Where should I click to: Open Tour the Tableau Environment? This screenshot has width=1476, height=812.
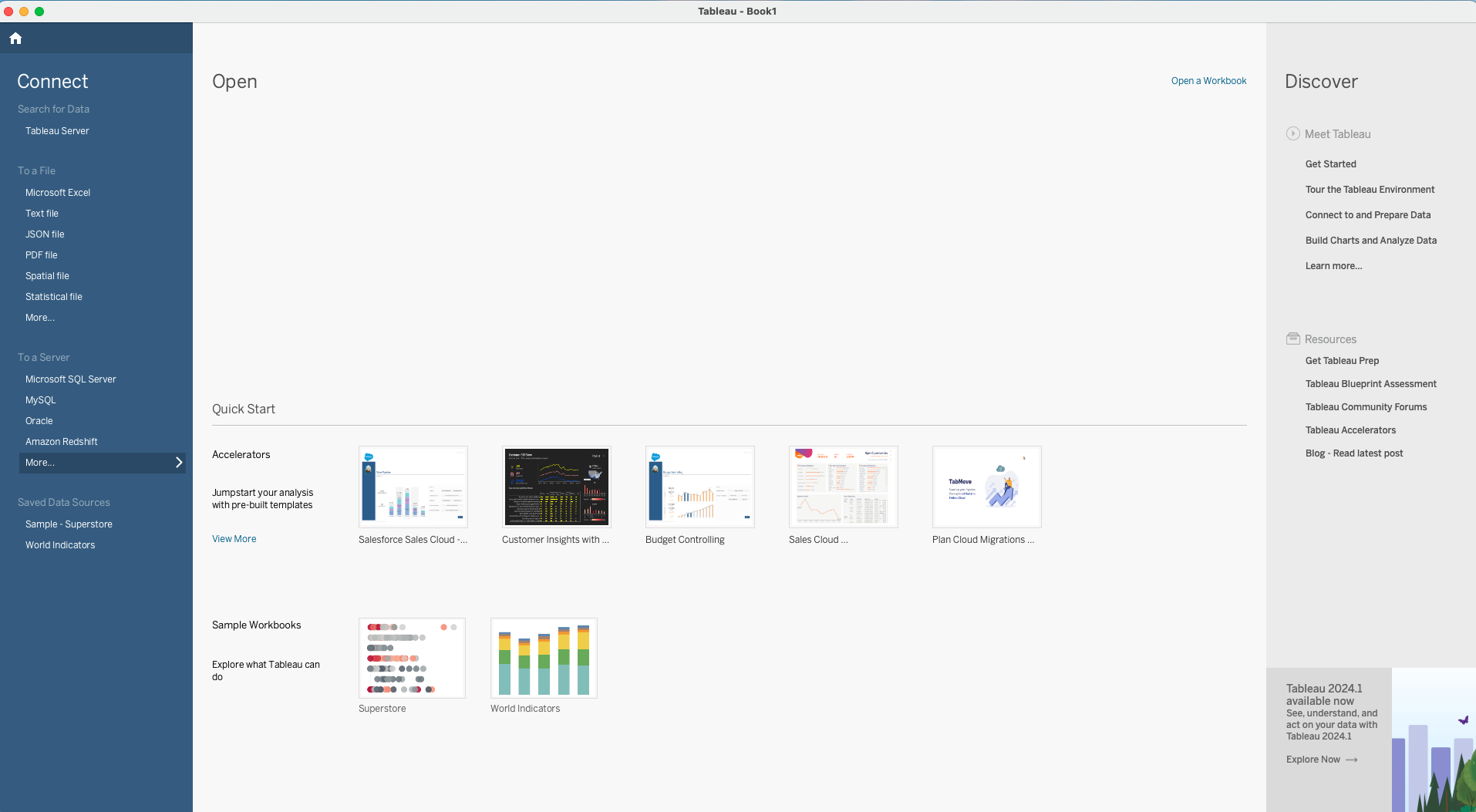coord(1370,190)
